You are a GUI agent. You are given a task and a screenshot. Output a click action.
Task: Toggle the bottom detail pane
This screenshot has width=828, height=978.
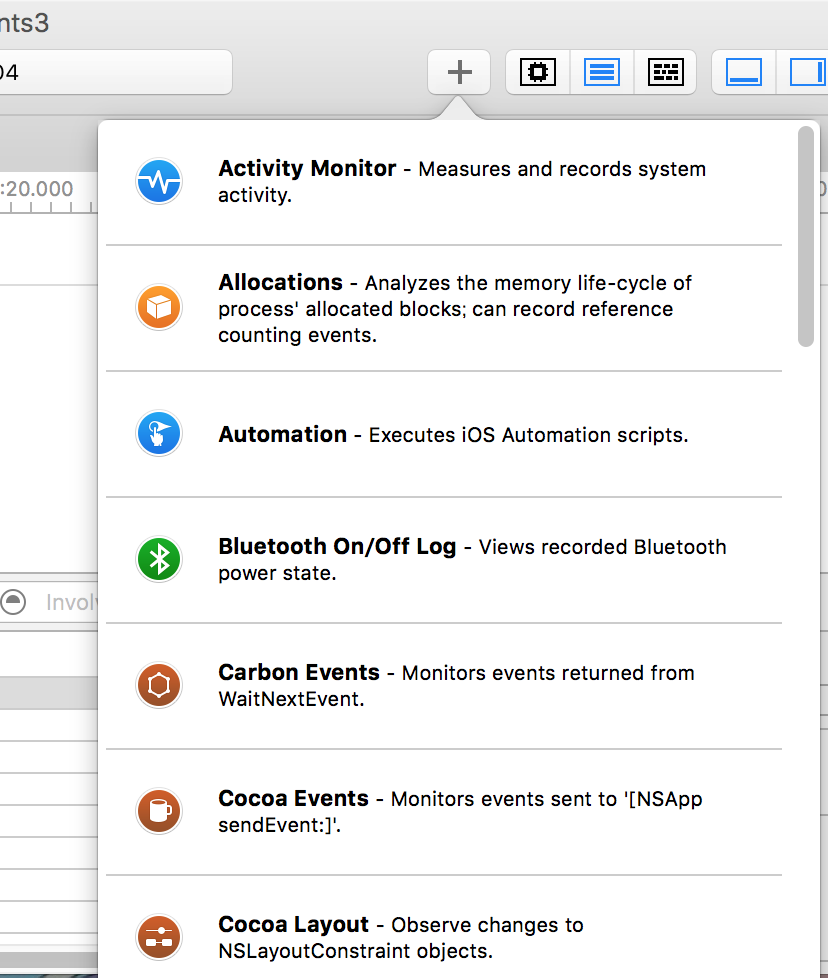pos(743,72)
